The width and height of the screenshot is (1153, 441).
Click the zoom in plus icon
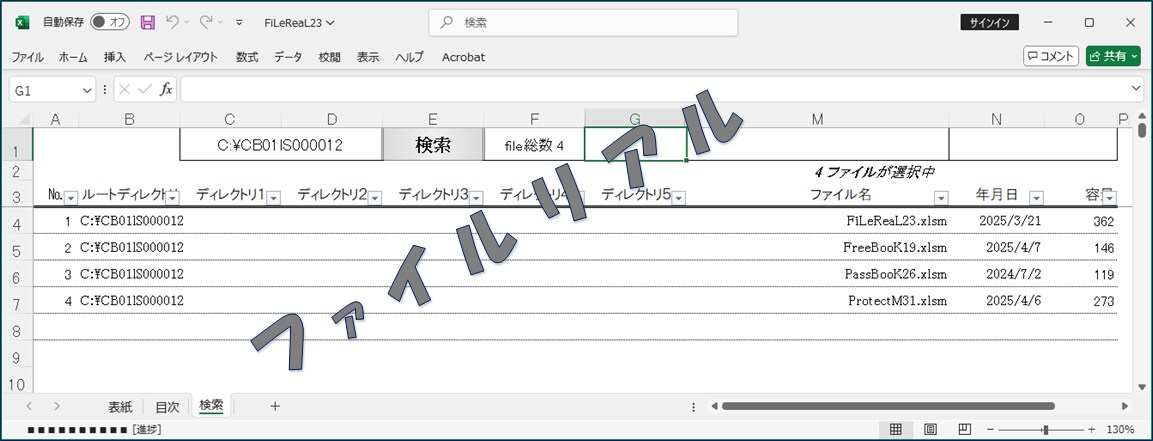pyautogui.click(x=1091, y=429)
